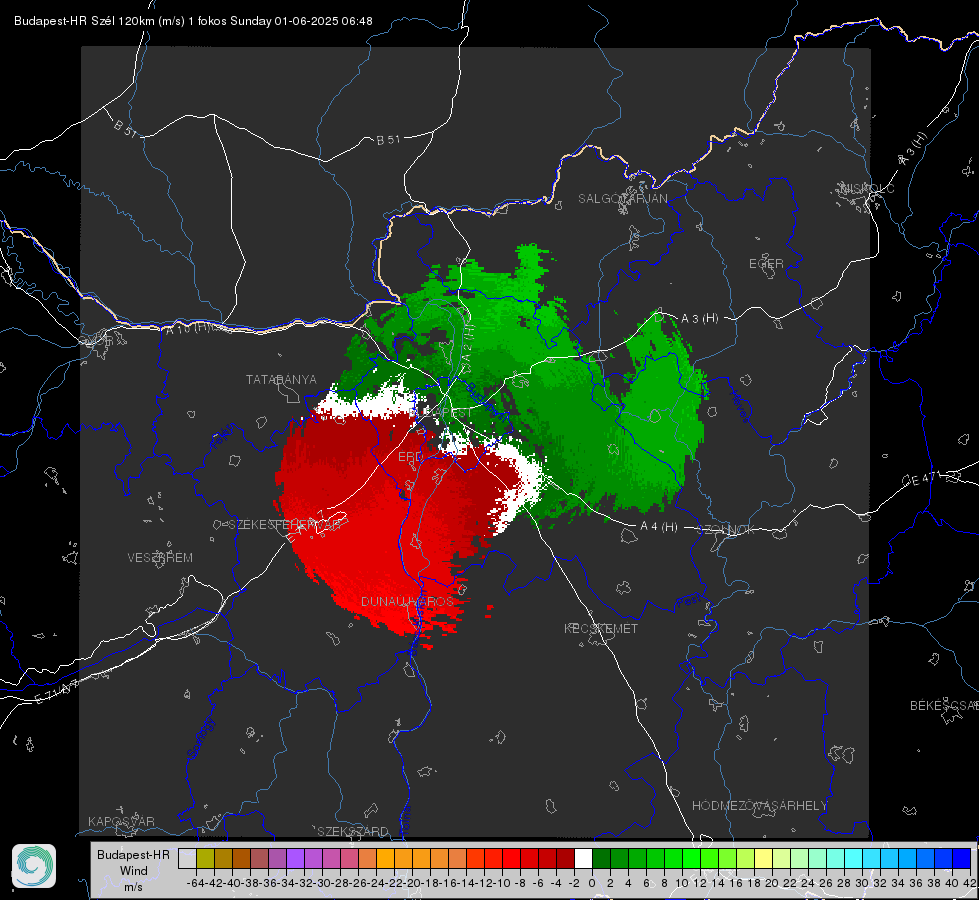Click the 'A 4 (H)' road label
This screenshot has width=979, height=900.
[x=659, y=527]
